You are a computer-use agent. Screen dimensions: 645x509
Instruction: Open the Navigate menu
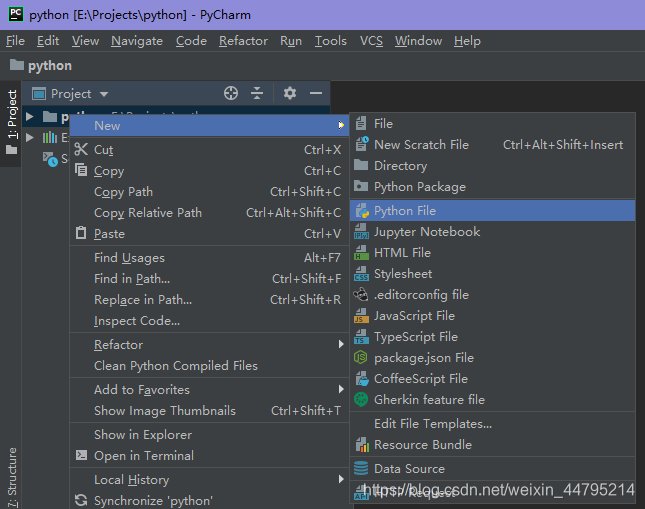tap(137, 41)
